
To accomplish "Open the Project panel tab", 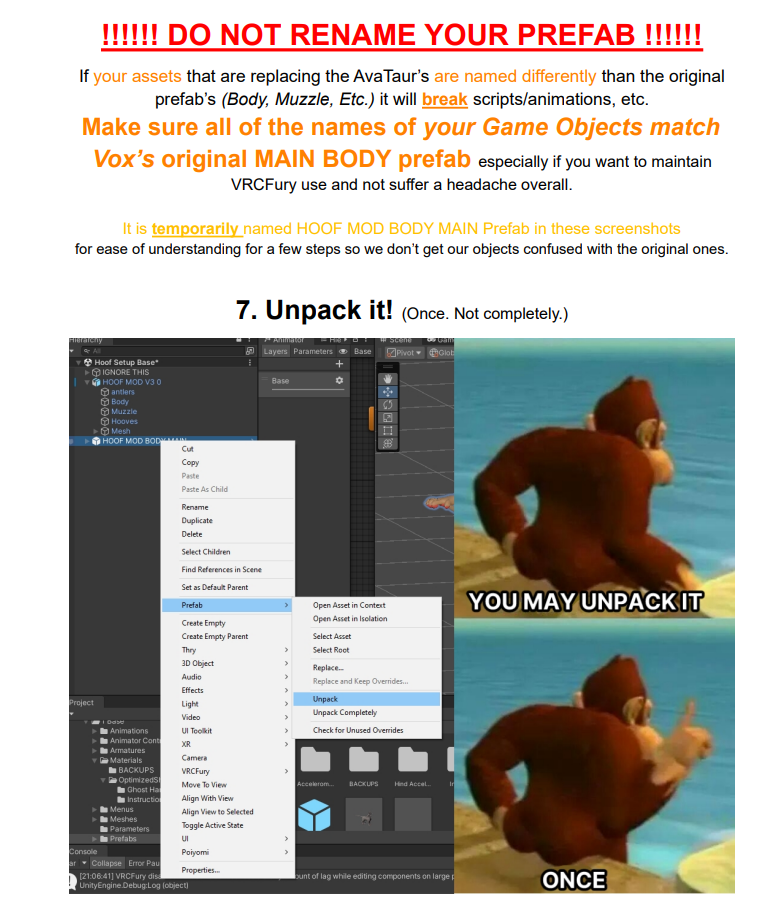I will 81,703.
